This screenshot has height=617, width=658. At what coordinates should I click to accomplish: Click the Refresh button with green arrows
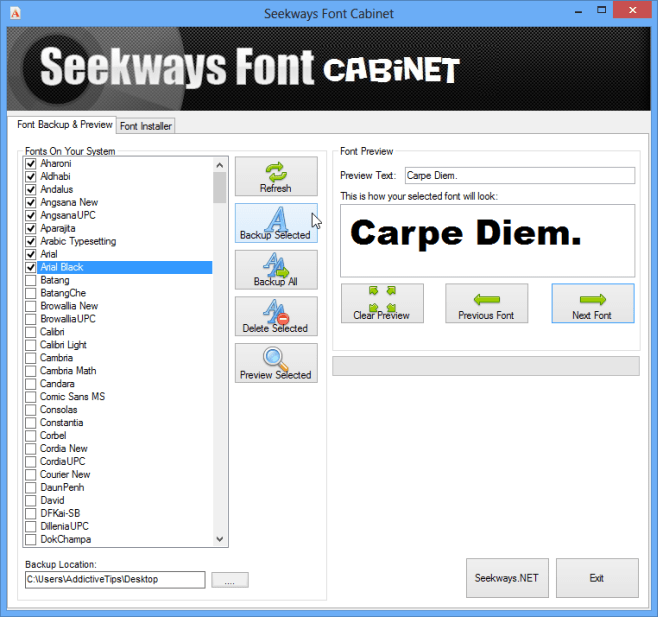coord(276,176)
